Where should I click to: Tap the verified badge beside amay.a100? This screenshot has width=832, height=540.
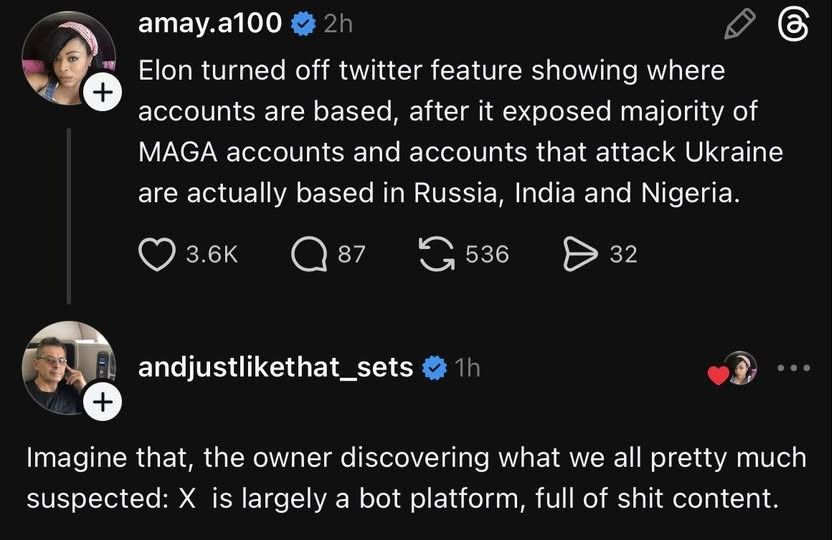[303, 25]
